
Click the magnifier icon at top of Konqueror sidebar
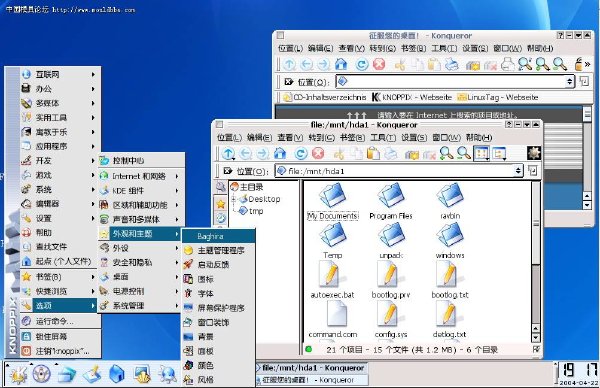point(220,187)
